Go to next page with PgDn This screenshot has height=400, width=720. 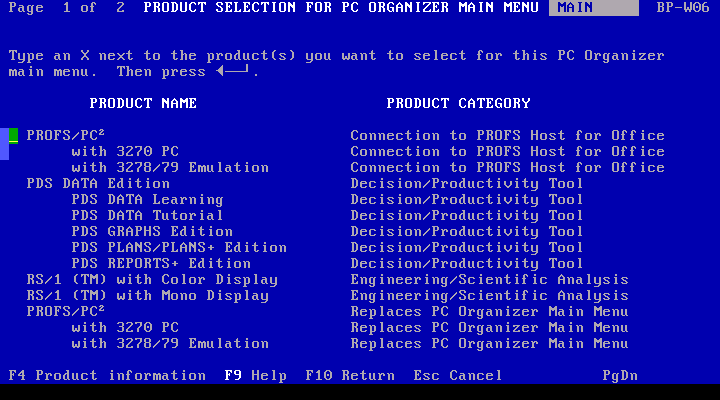(x=620, y=376)
